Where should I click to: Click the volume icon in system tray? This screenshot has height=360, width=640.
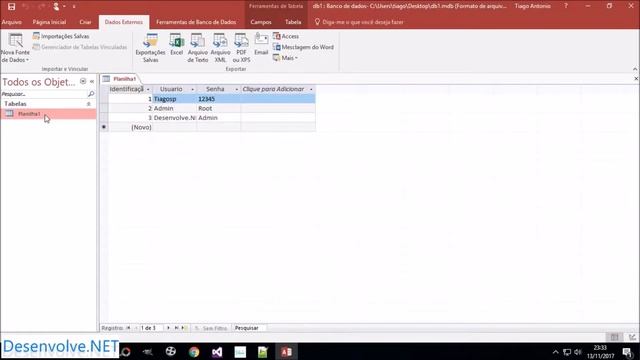[578, 352]
